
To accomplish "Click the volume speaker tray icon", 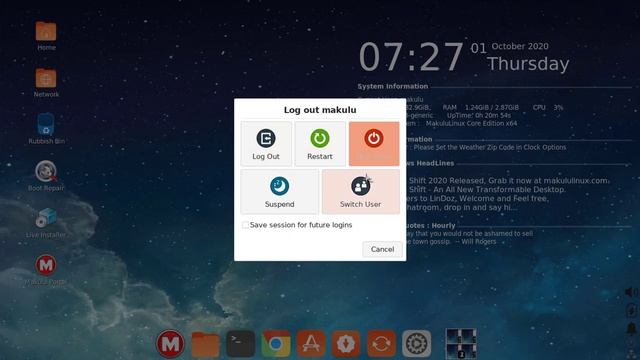I will pyautogui.click(x=631, y=292).
